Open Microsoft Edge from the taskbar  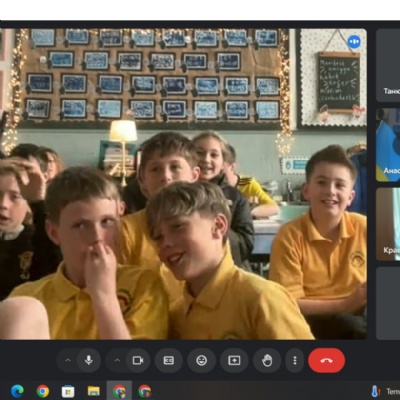tap(17, 391)
